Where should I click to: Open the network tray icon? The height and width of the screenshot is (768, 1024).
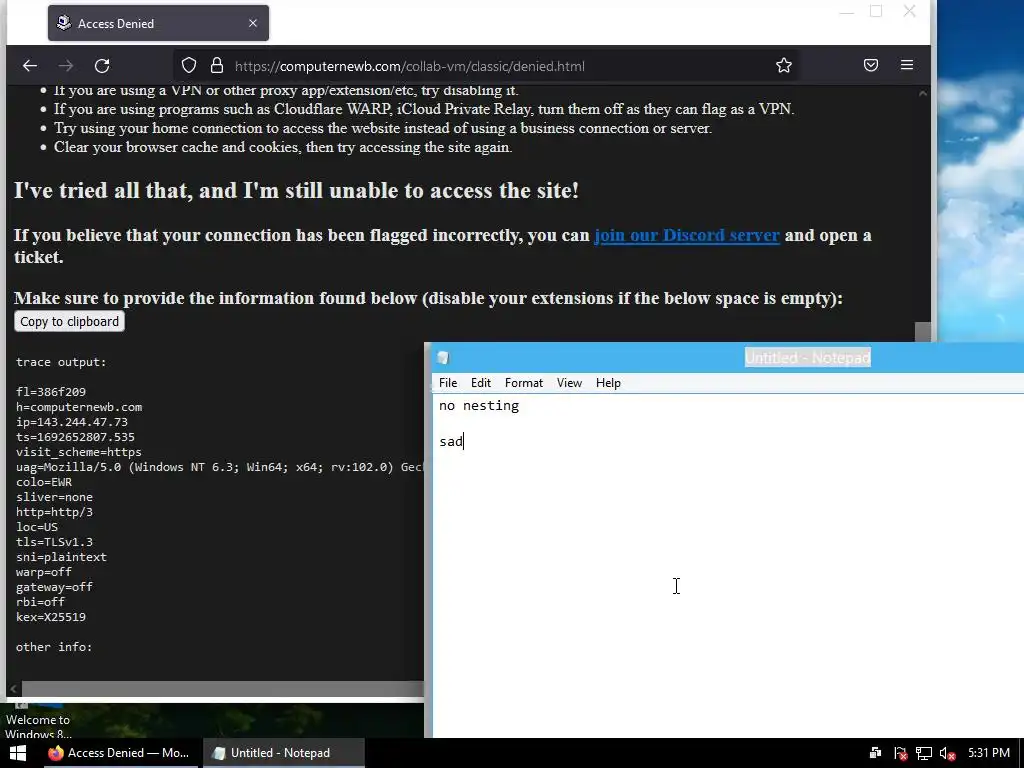[923, 753]
